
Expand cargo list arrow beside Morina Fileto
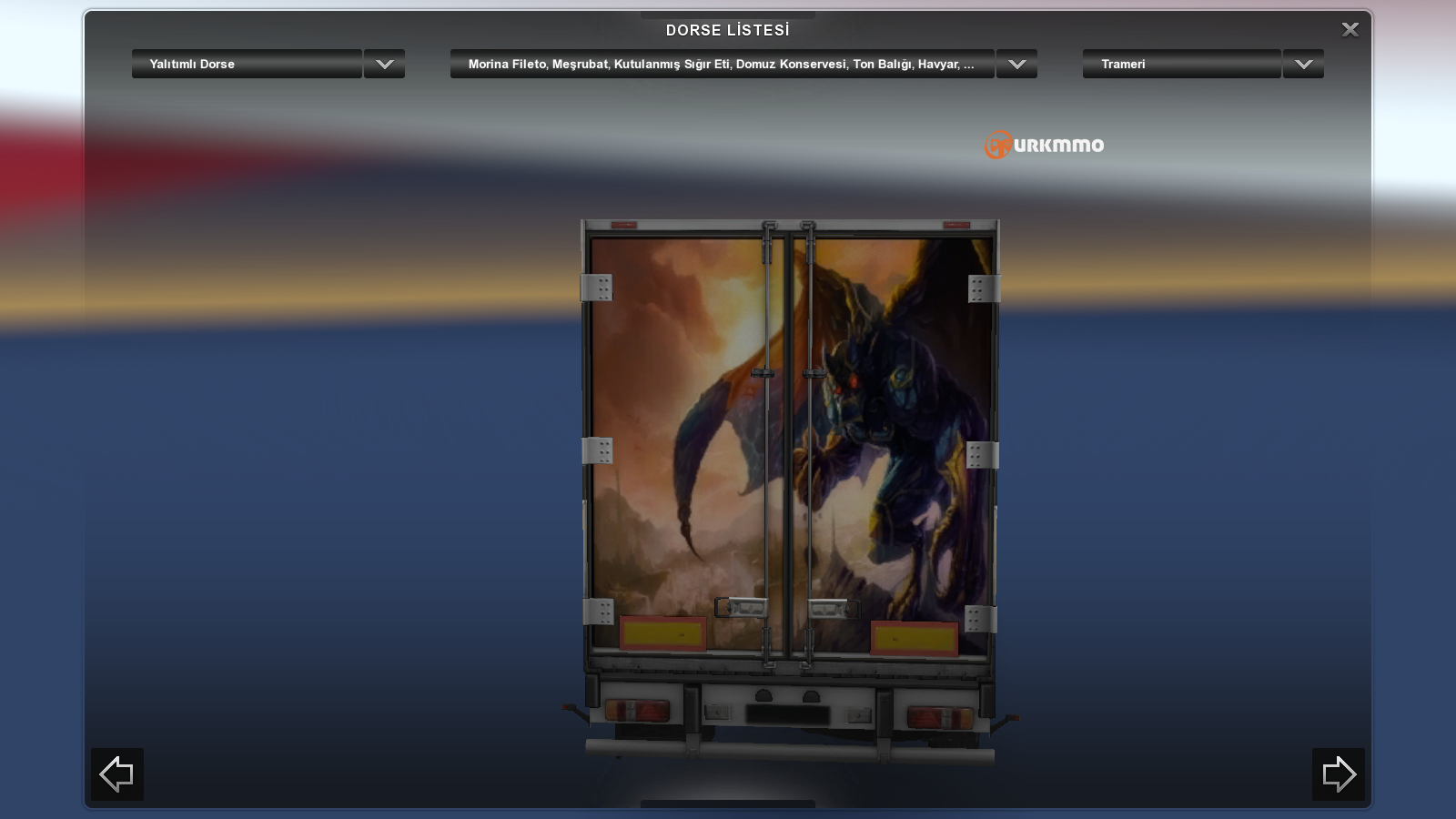click(1017, 64)
